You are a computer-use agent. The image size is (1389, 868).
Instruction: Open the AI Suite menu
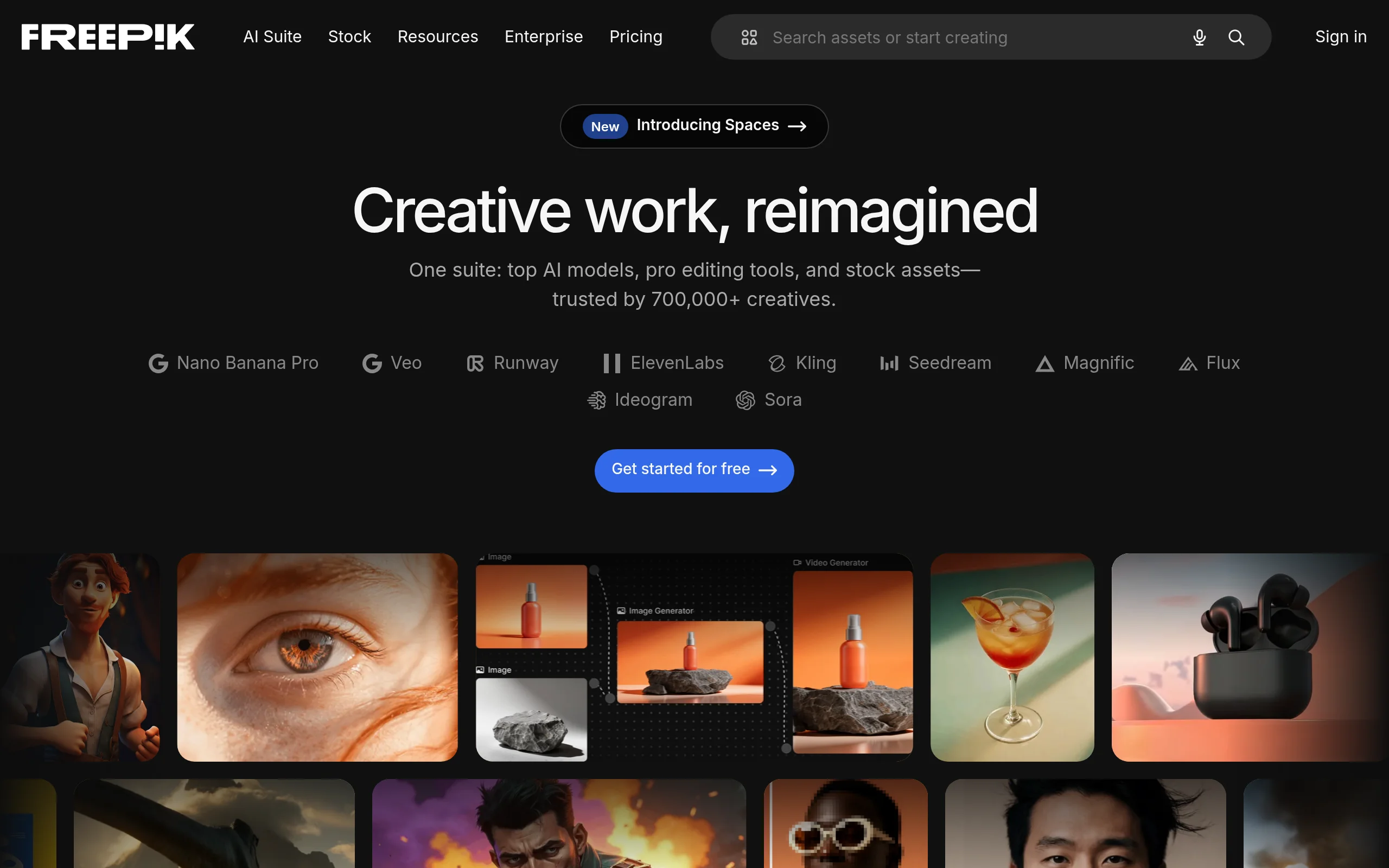[x=272, y=37]
